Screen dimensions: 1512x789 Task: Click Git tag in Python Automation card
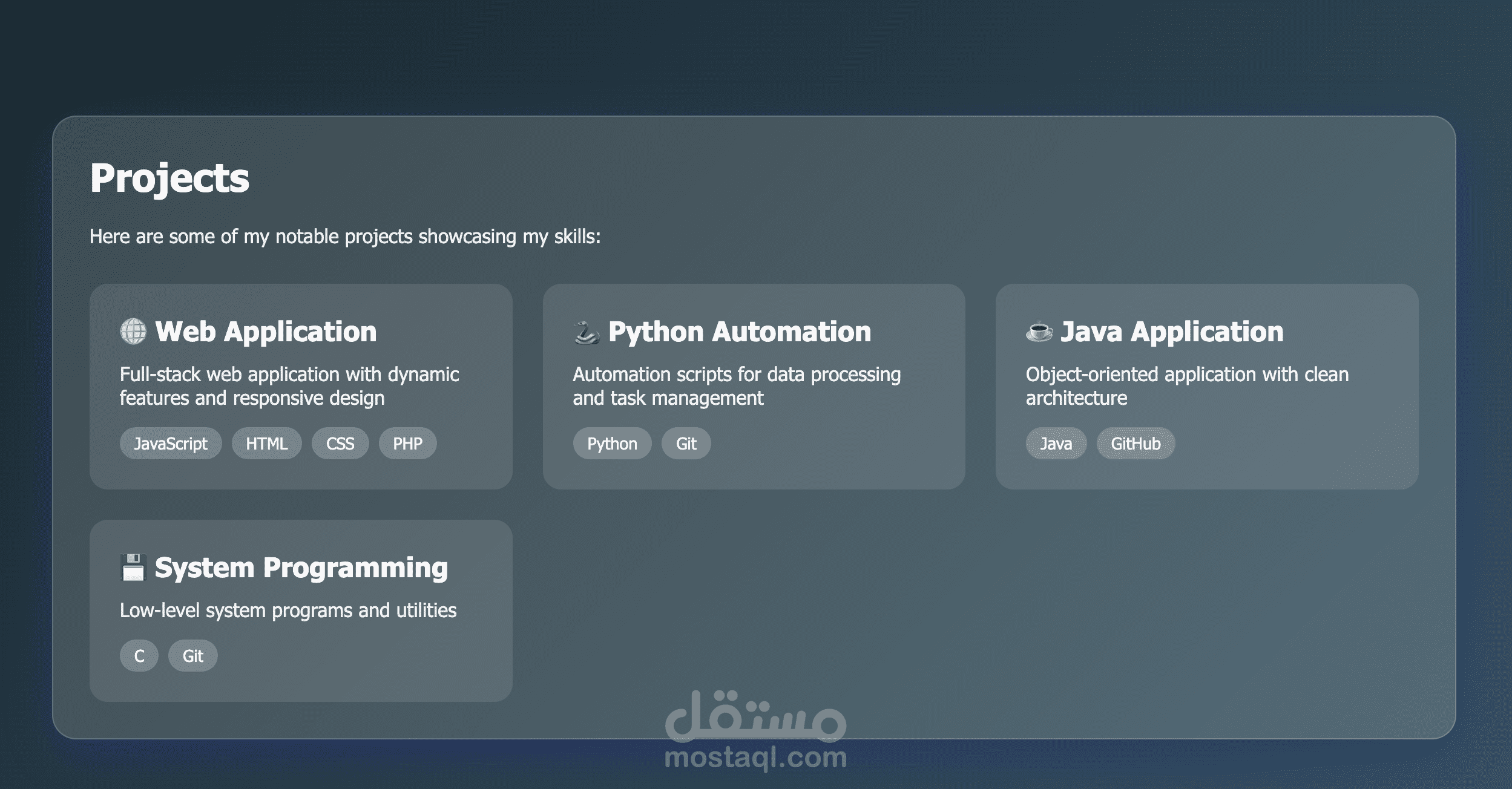[x=686, y=444]
